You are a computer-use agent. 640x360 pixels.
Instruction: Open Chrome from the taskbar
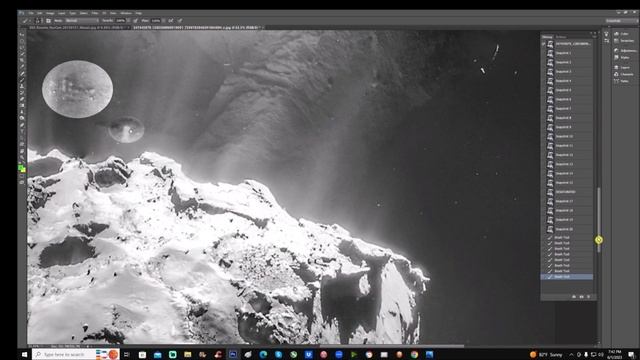[414, 354]
